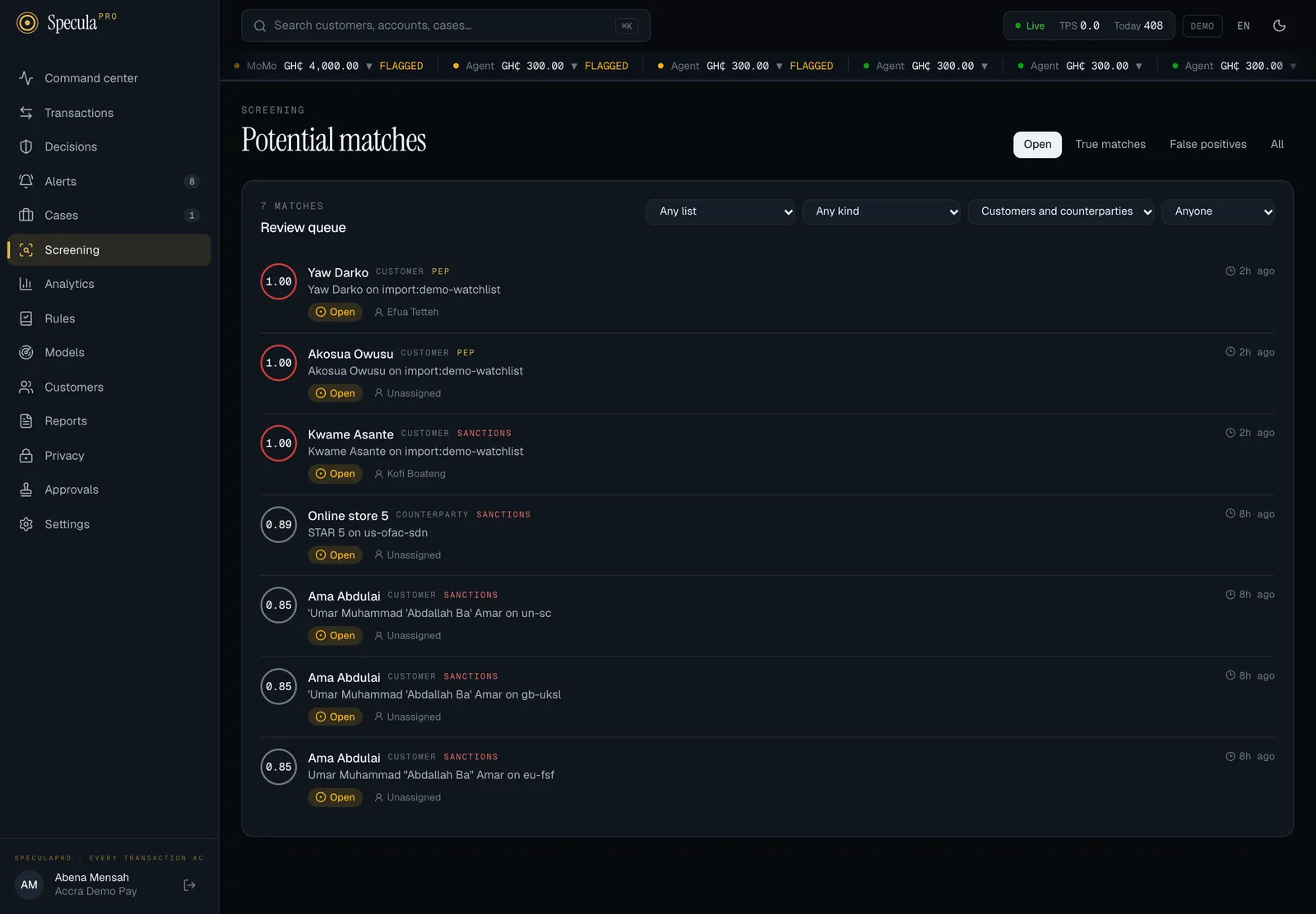Open the Rules checklist icon
Viewport: 1316px width, 914px height.
coord(26,318)
